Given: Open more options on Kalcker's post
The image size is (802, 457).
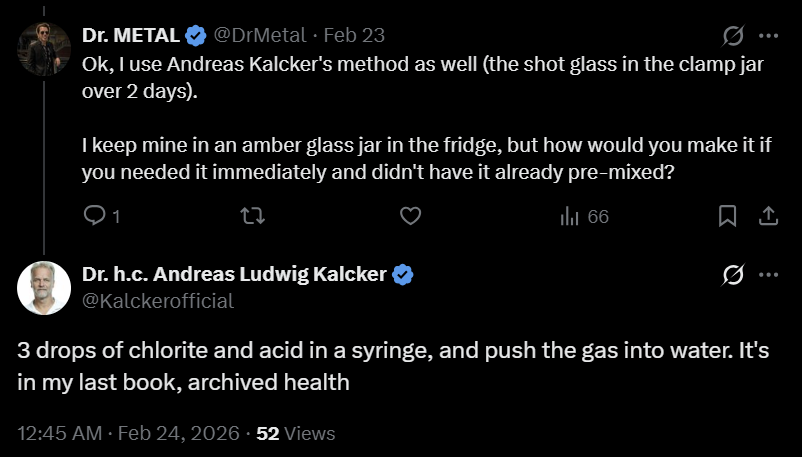Looking at the screenshot, I should pos(768,275).
